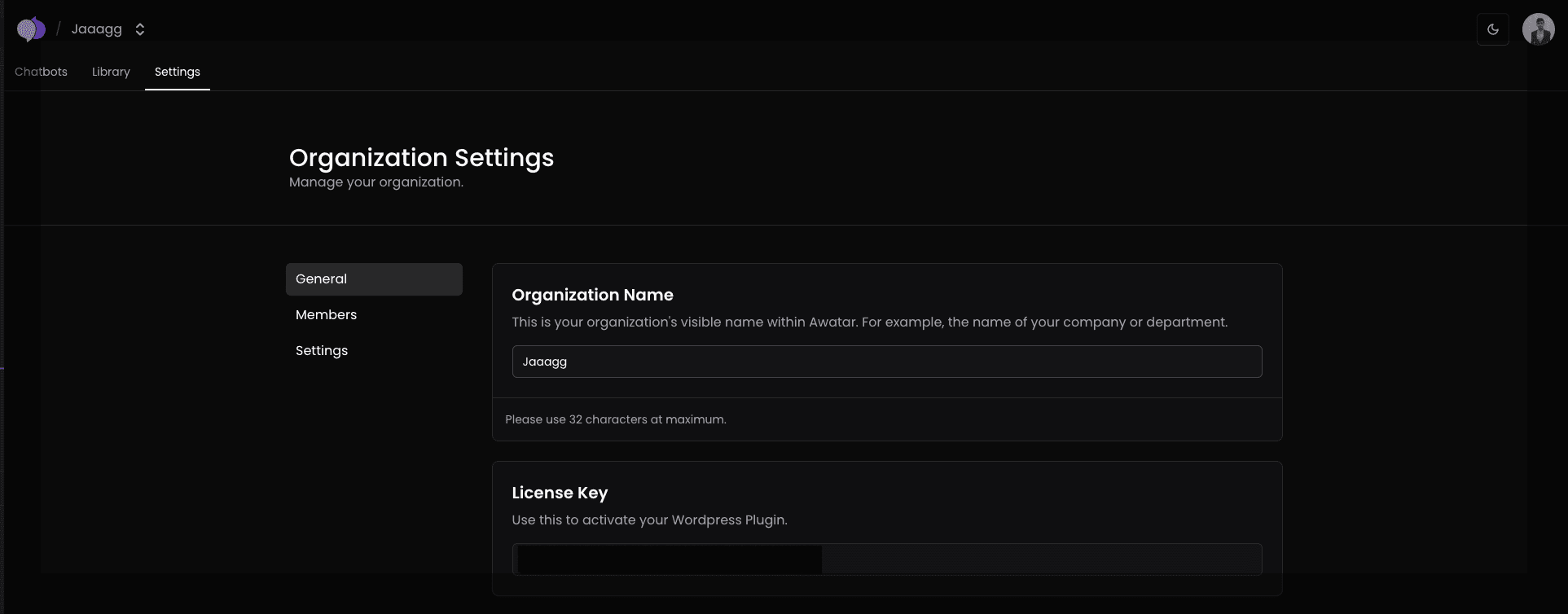
Task: Open the user profile avatar menu
Action: point(1538,29)
